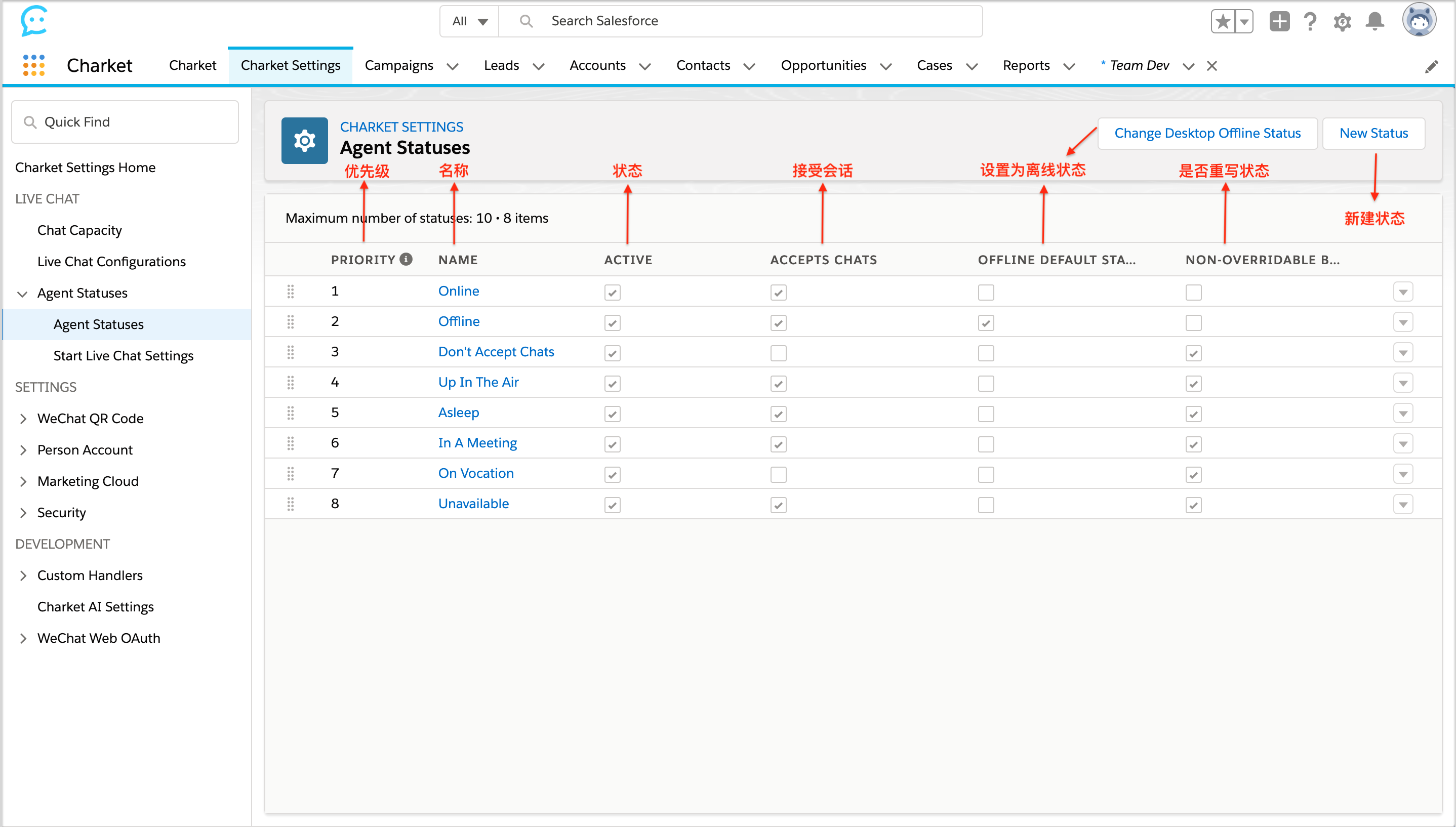Switch to the Charket tab

(x=192, y=65)
